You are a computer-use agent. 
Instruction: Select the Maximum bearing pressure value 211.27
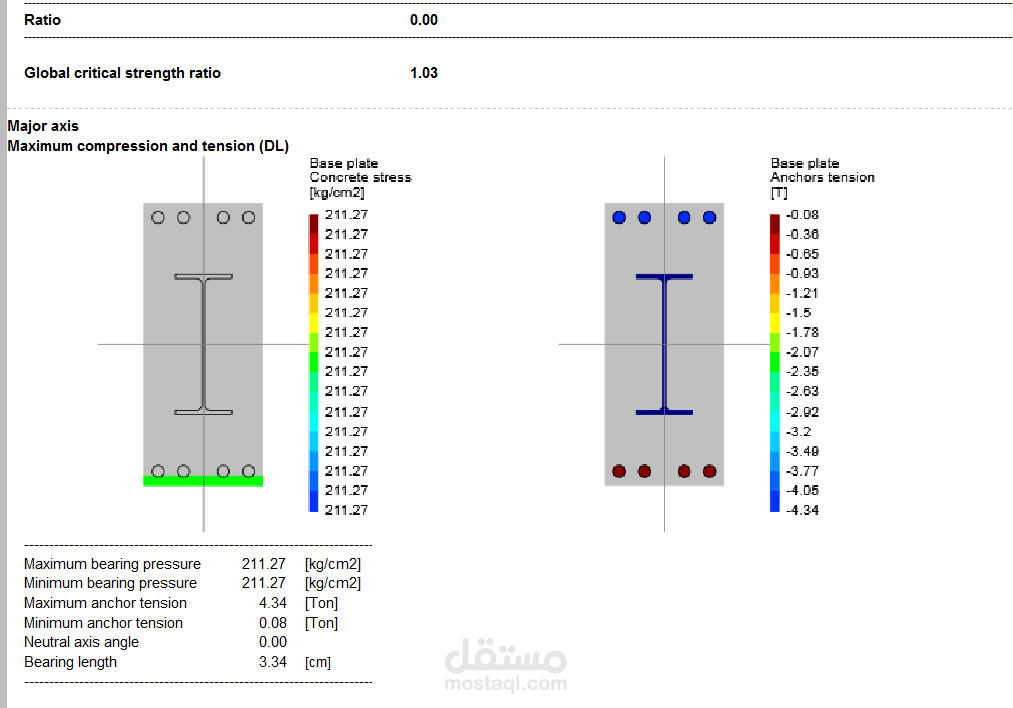[x=264, y=564]
